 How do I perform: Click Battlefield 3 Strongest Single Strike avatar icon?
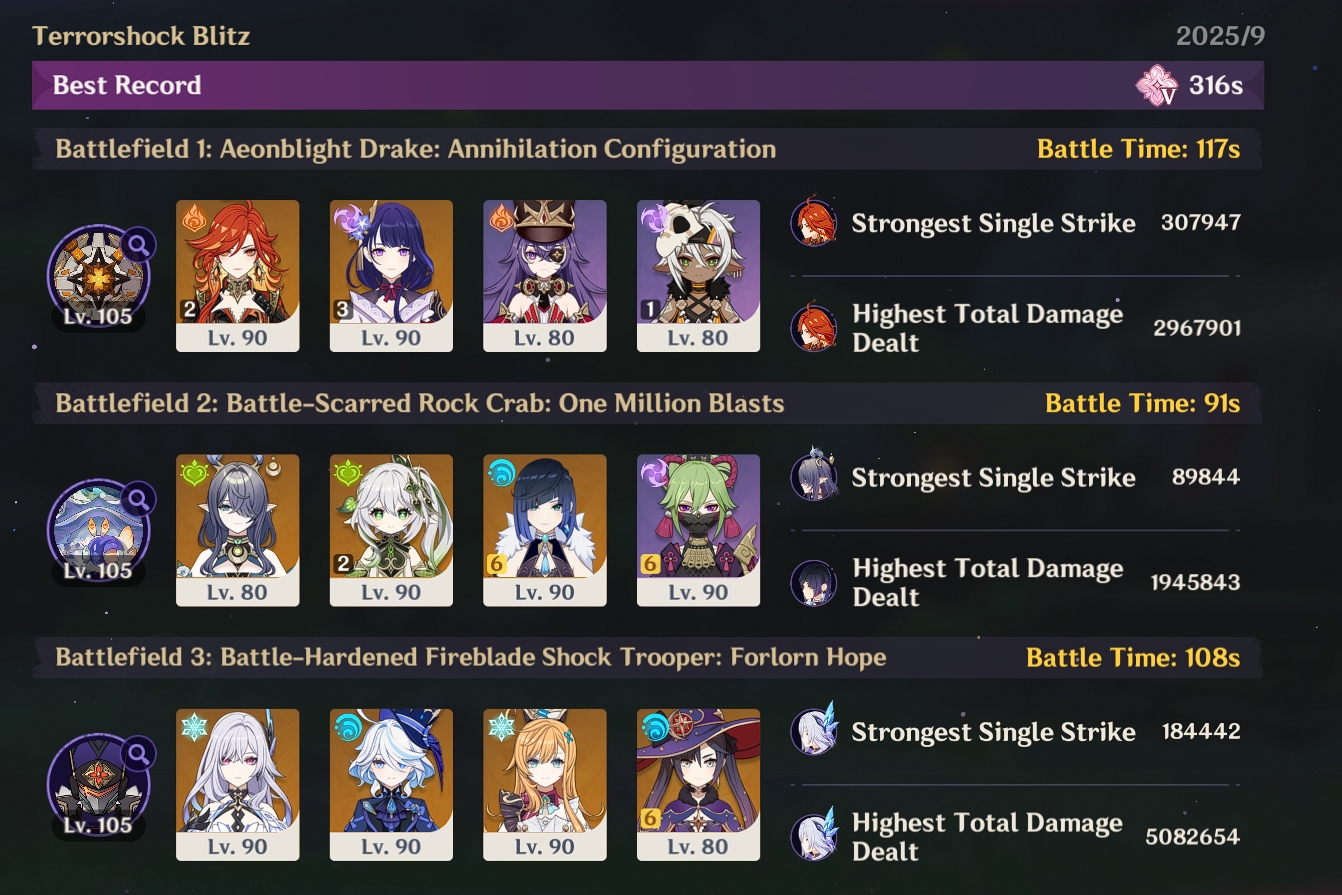point(814,731)
